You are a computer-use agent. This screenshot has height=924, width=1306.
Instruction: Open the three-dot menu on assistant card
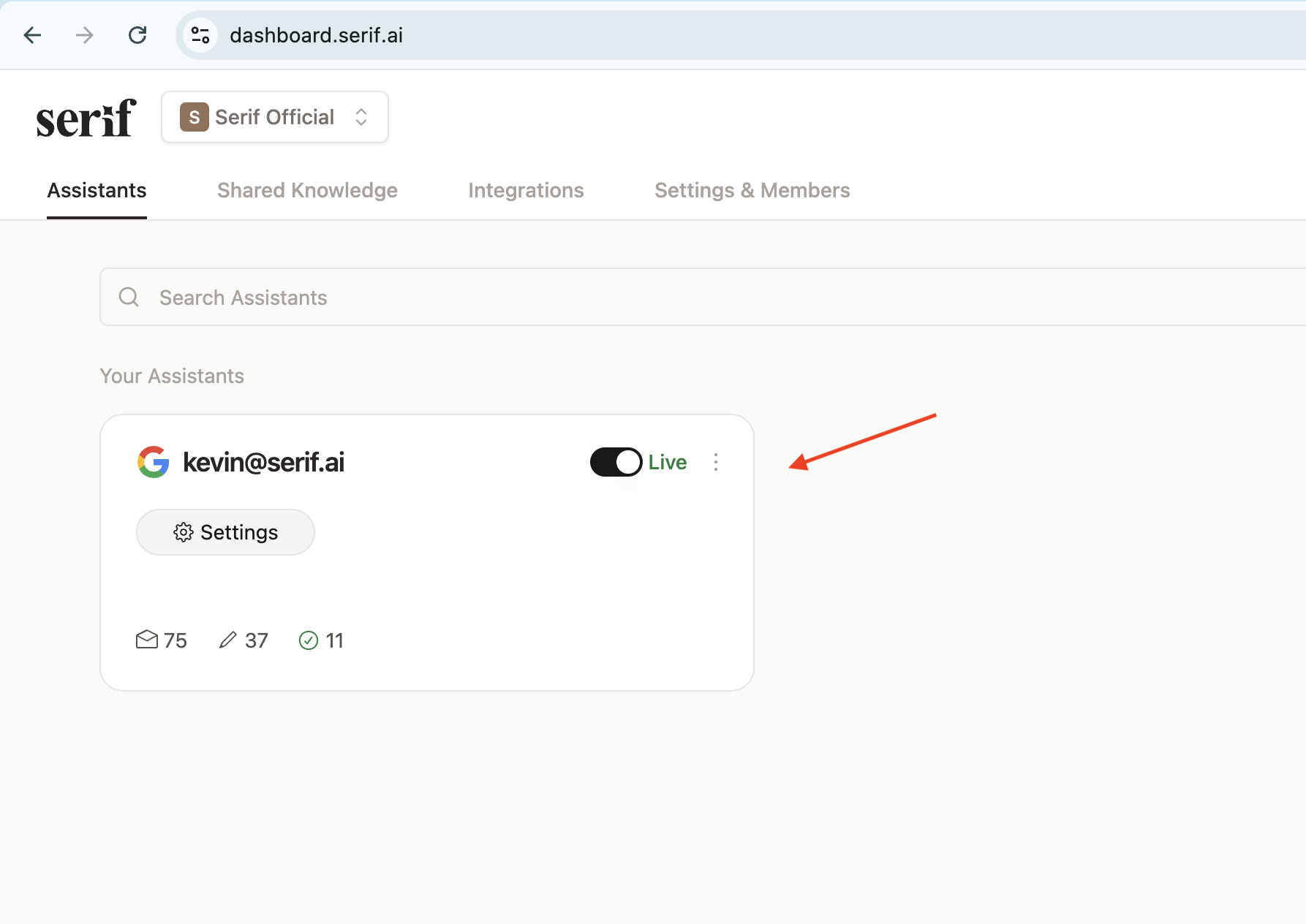coord(716,462)
